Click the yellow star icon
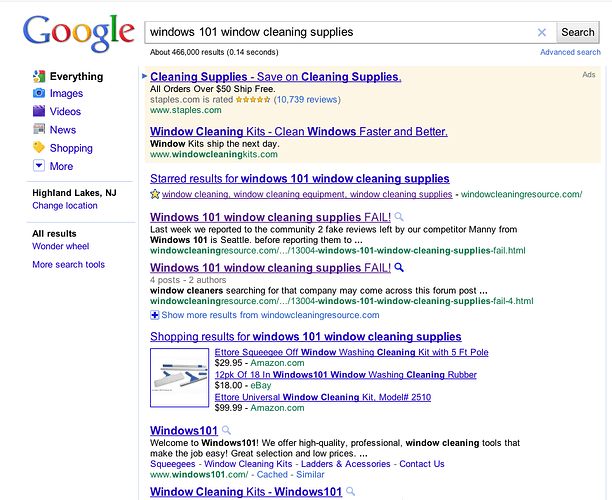 (155, 194)
